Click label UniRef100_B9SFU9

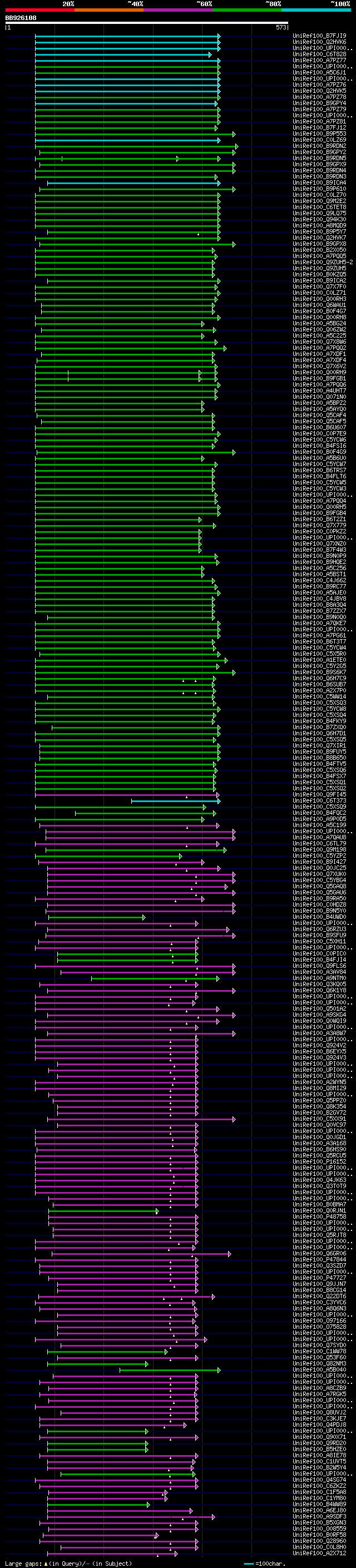(x=319, y=935)
